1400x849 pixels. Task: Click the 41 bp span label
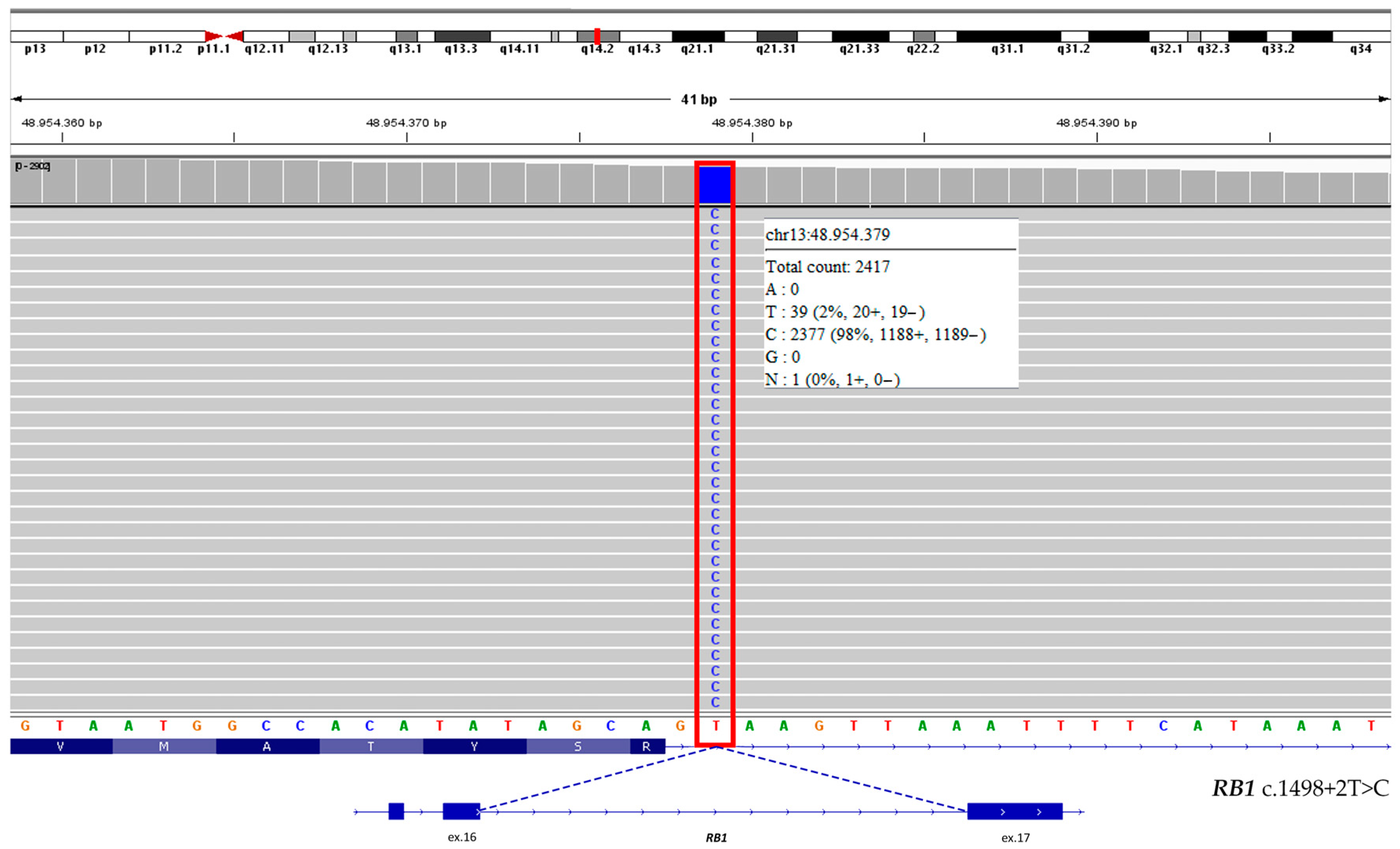click(699, 99)
